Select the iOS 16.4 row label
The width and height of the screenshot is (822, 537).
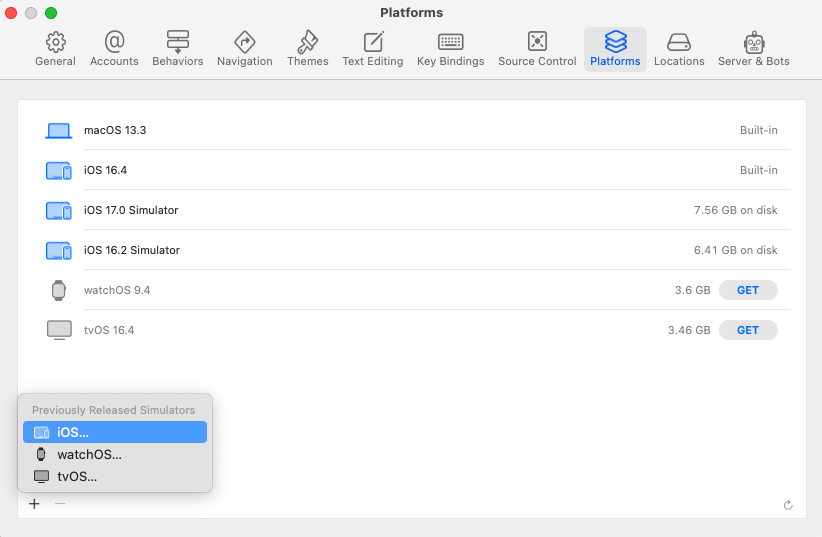click(x=105, y=170)
